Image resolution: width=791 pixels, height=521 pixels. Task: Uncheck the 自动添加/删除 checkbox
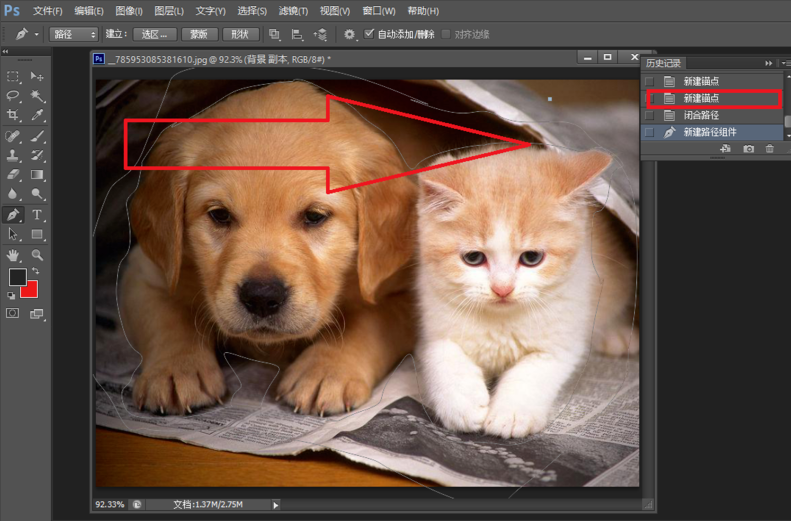pos(369,34)
